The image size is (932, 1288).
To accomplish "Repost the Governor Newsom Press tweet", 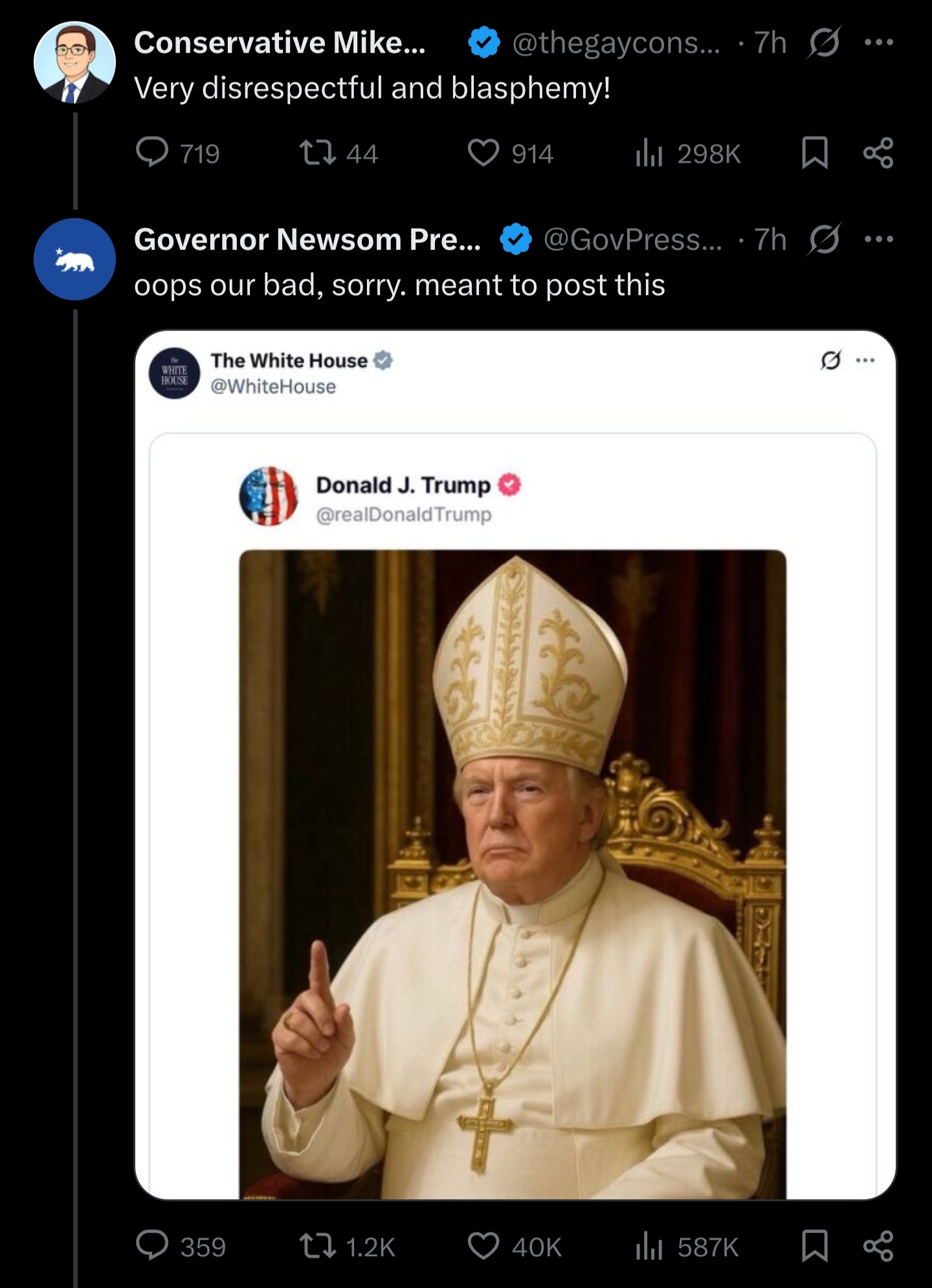I will [317, 1246].
